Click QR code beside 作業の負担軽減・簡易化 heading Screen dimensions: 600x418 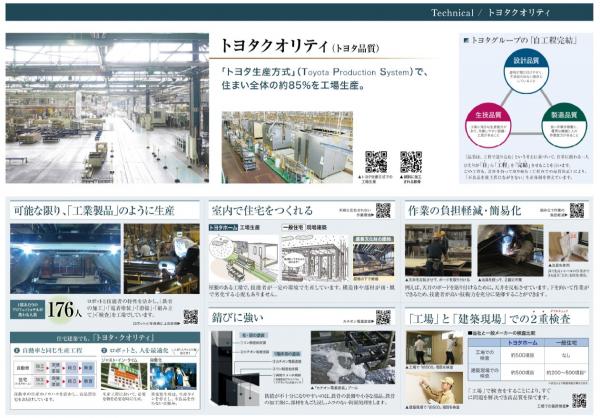coord(577,210)
